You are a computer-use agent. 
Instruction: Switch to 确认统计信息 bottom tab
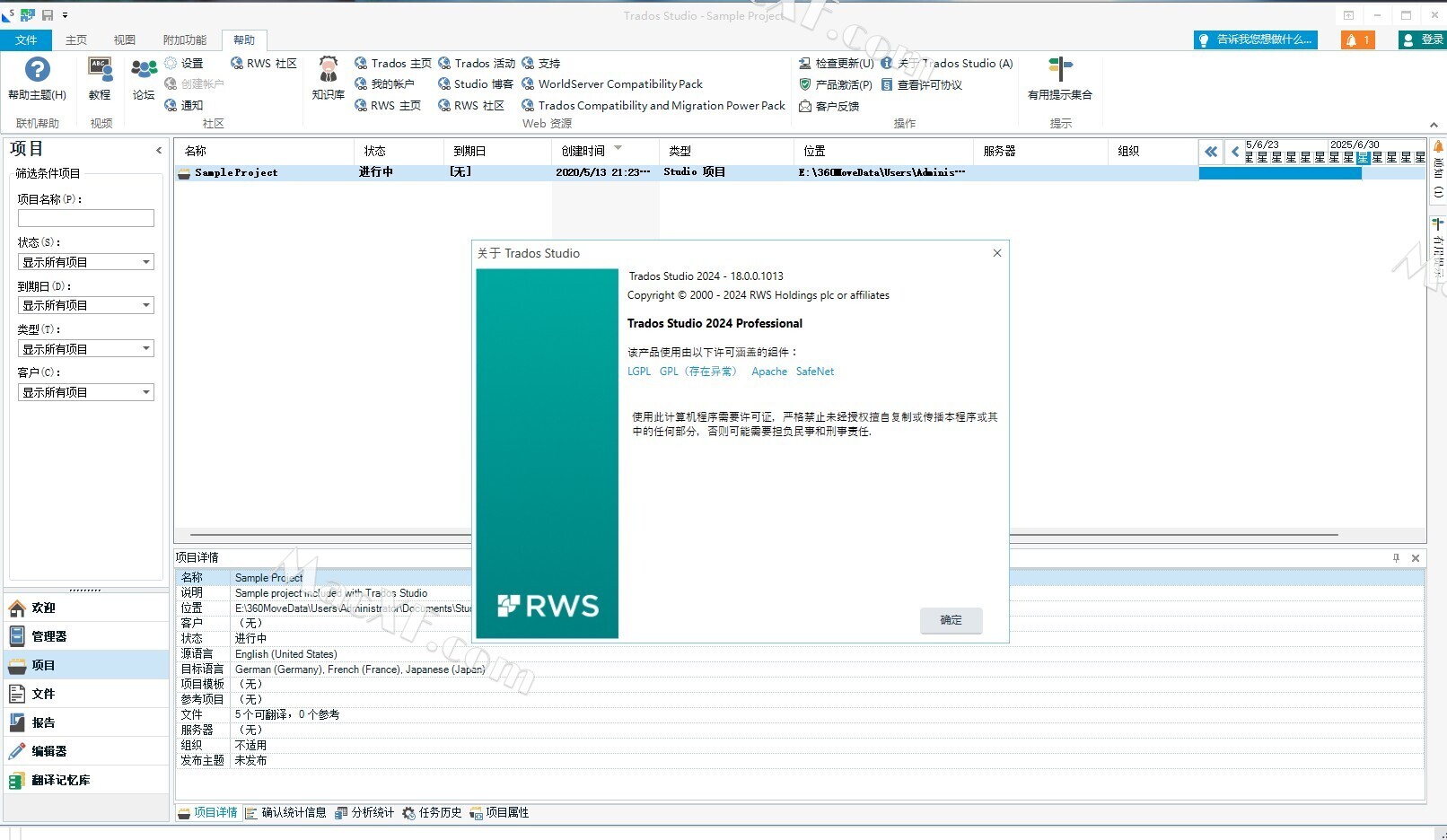pos(285,812)
